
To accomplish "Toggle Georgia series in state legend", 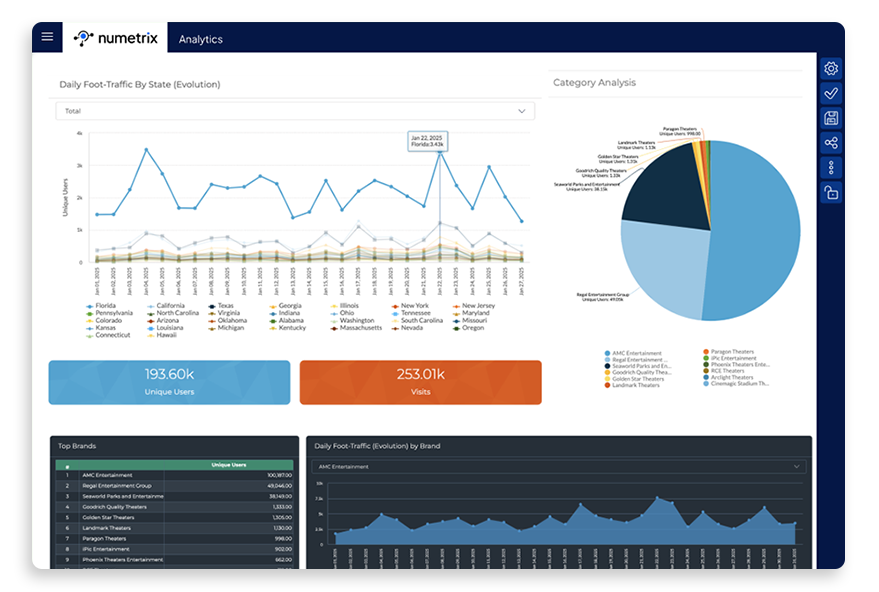I will click(285, 306).
